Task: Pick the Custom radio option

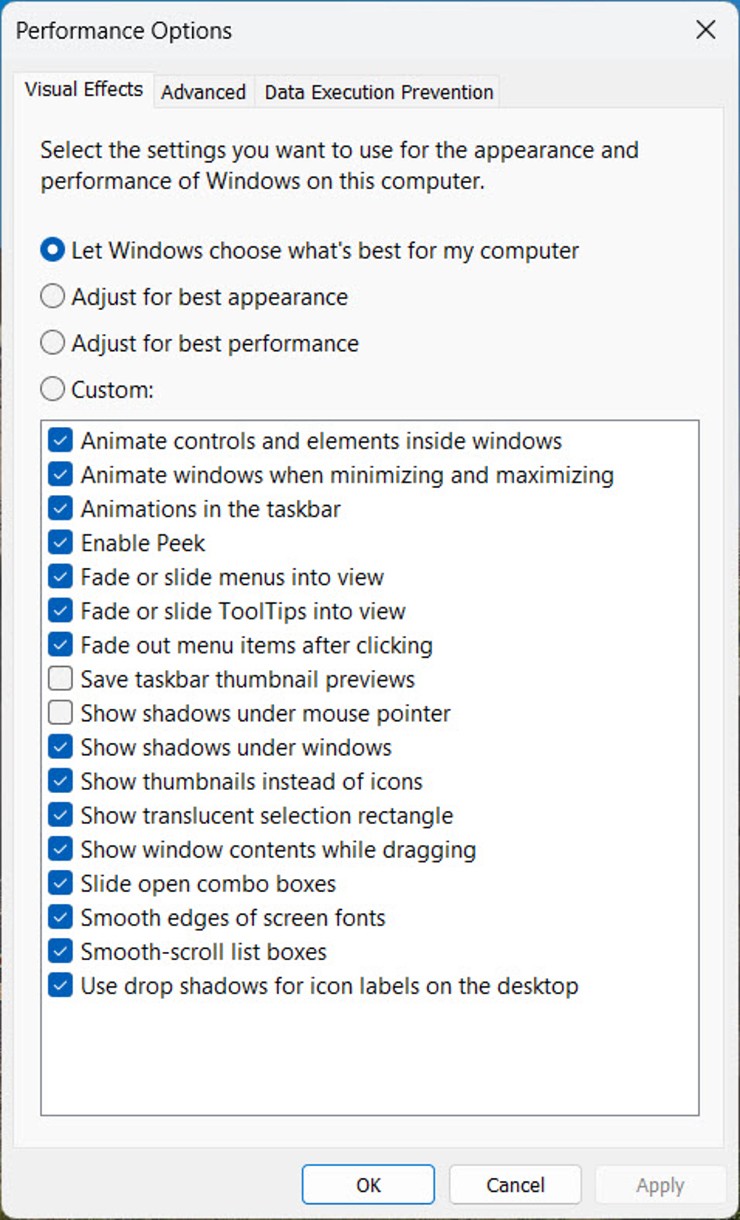Action: point(53,389)
